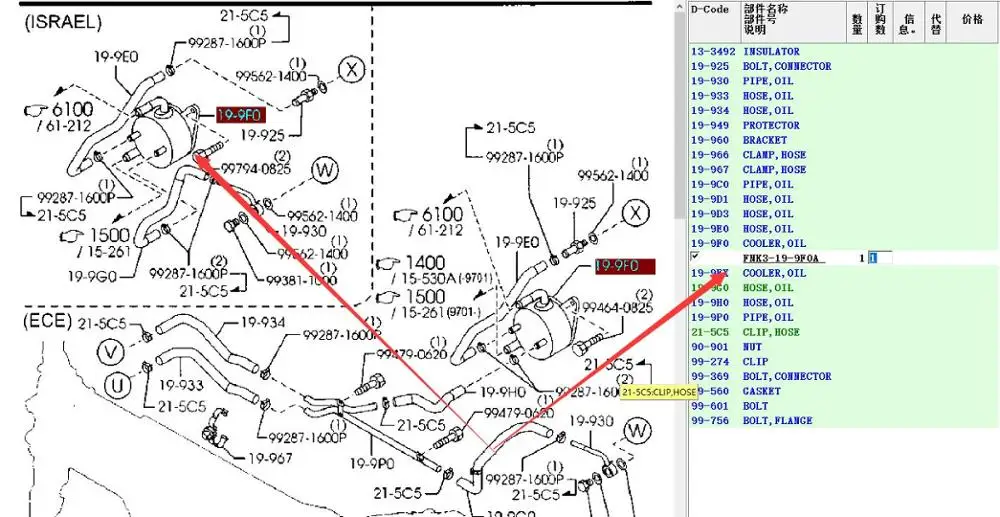Click the 99464-0825 bolt label in diagram
The image size is (1000, 517).
pyautogui.click(x=617, y=308)
